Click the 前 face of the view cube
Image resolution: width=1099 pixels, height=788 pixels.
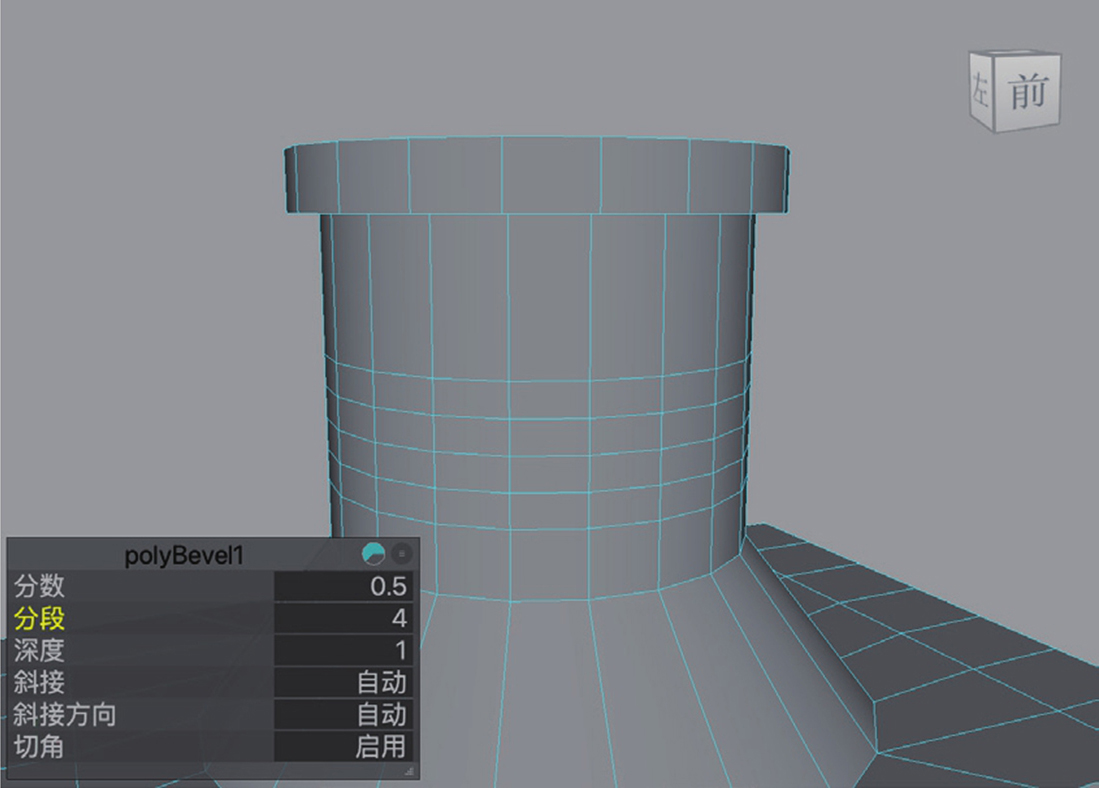click(1026, 92)
